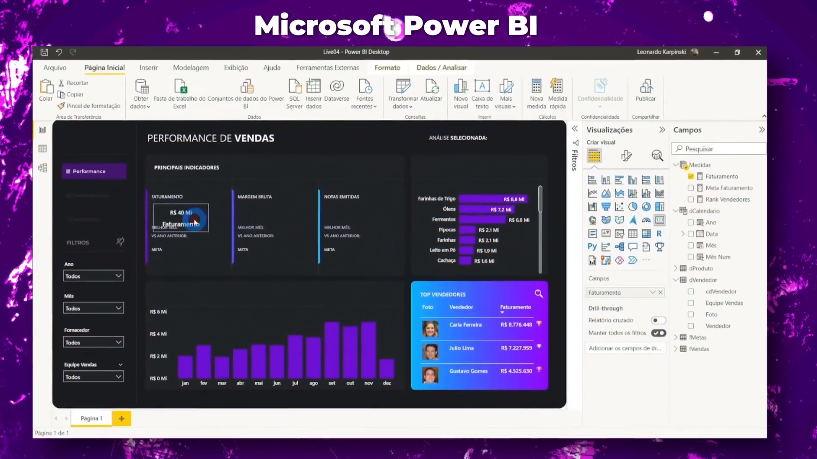
Task: Insert a Caixa de texto
Action: click(482, 88)
